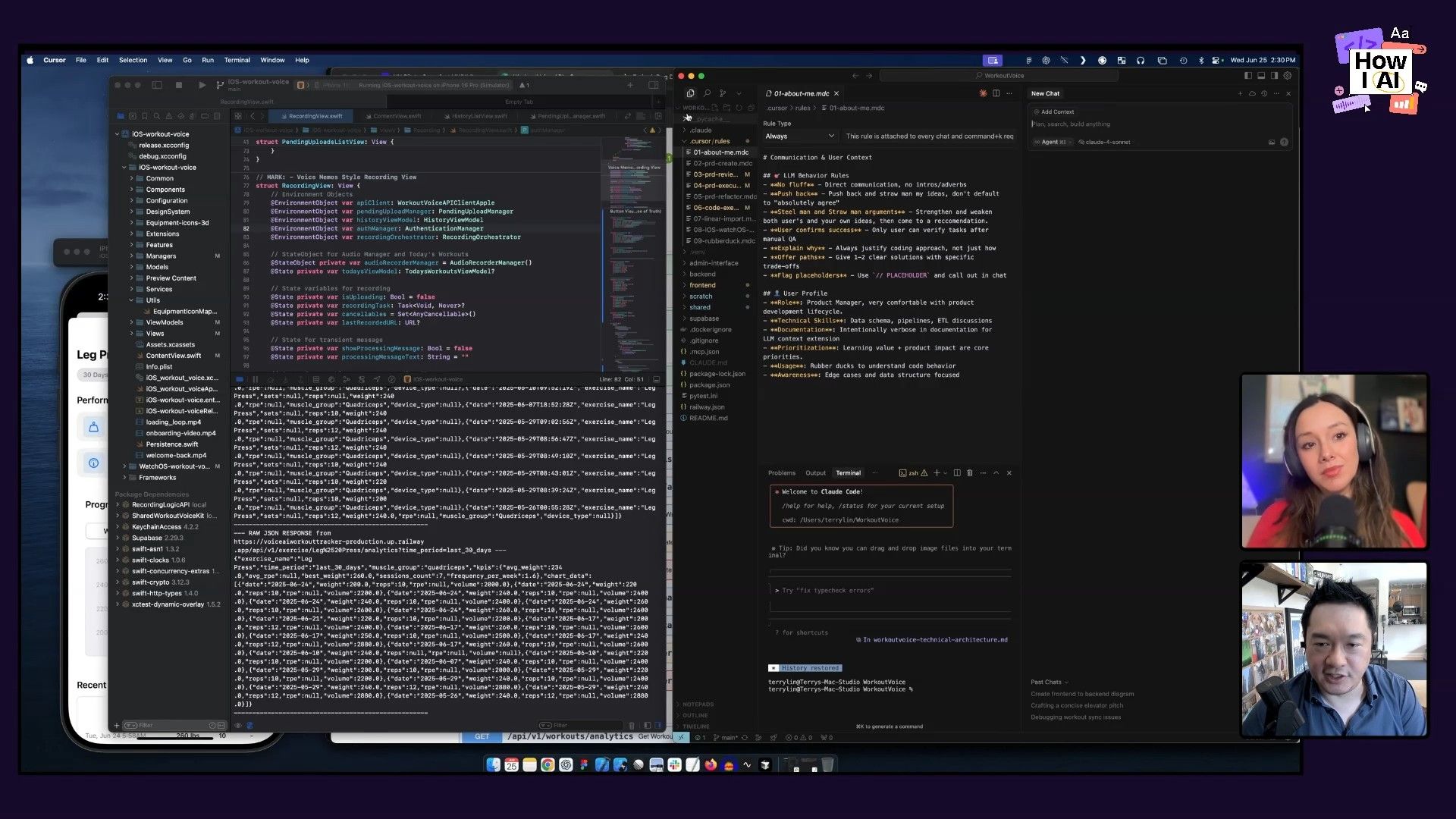The height and width of the screenshot is (819, 1456).
Task: Open past chat Crafting a concise elevator pitch
Action: pyautogui.click(x=1077, y=705)
